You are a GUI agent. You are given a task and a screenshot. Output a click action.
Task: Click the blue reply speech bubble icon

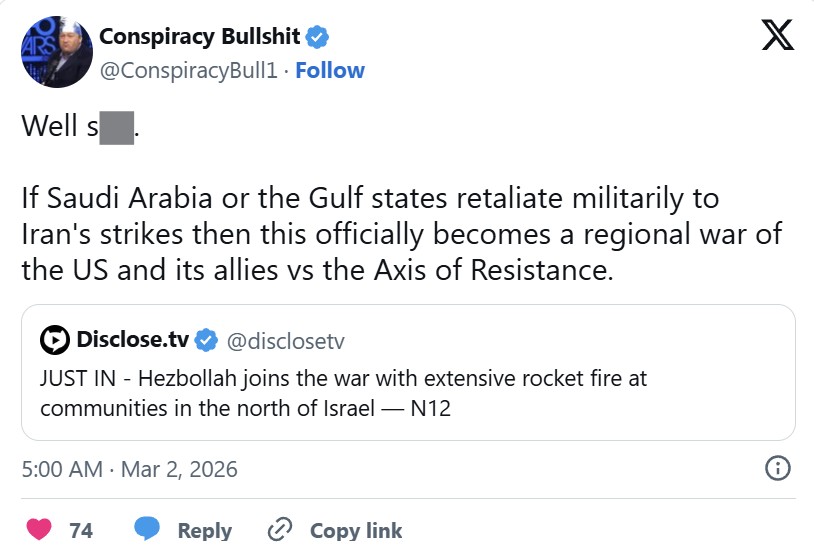[147, 529]
